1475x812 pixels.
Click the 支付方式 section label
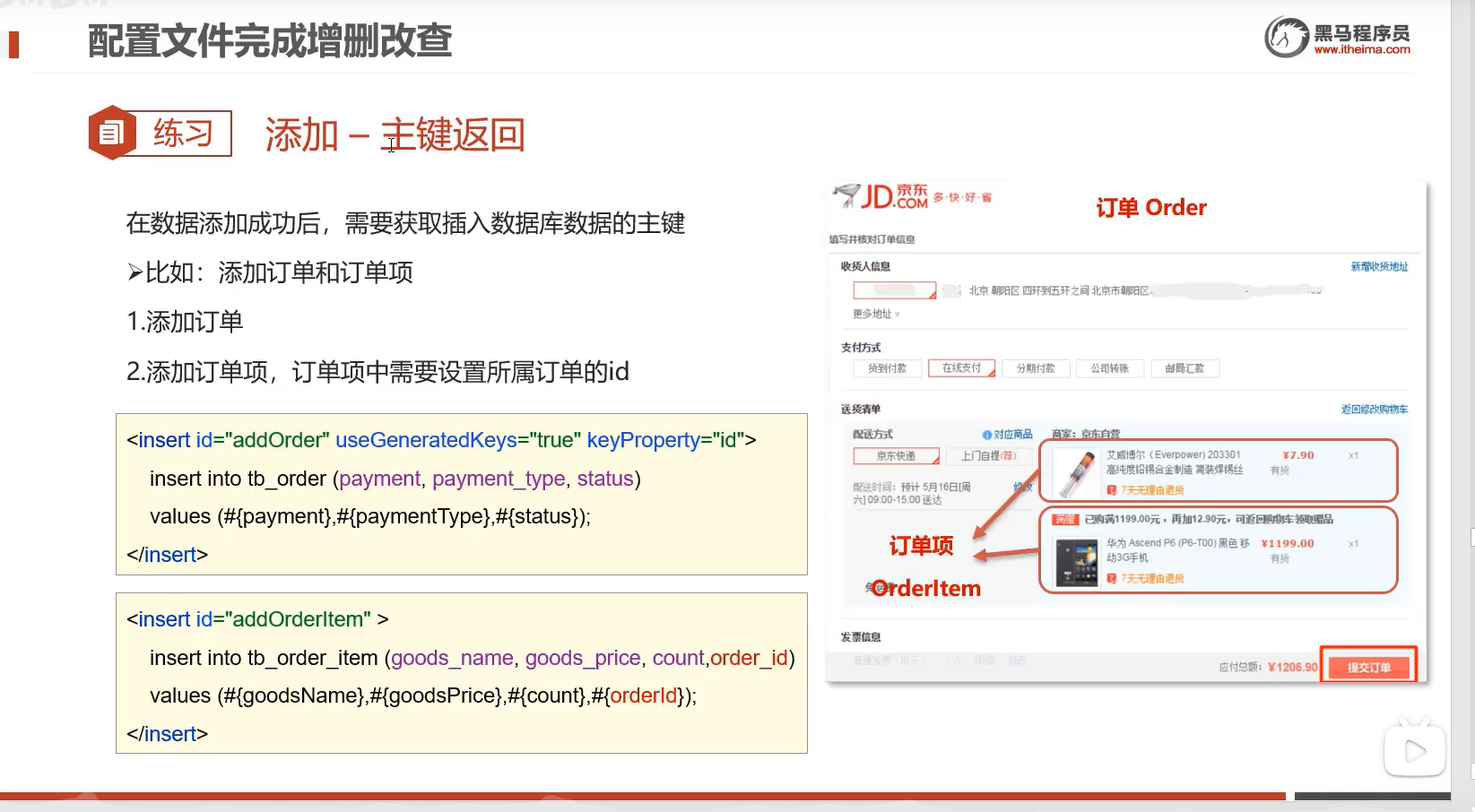pos(861,348)
